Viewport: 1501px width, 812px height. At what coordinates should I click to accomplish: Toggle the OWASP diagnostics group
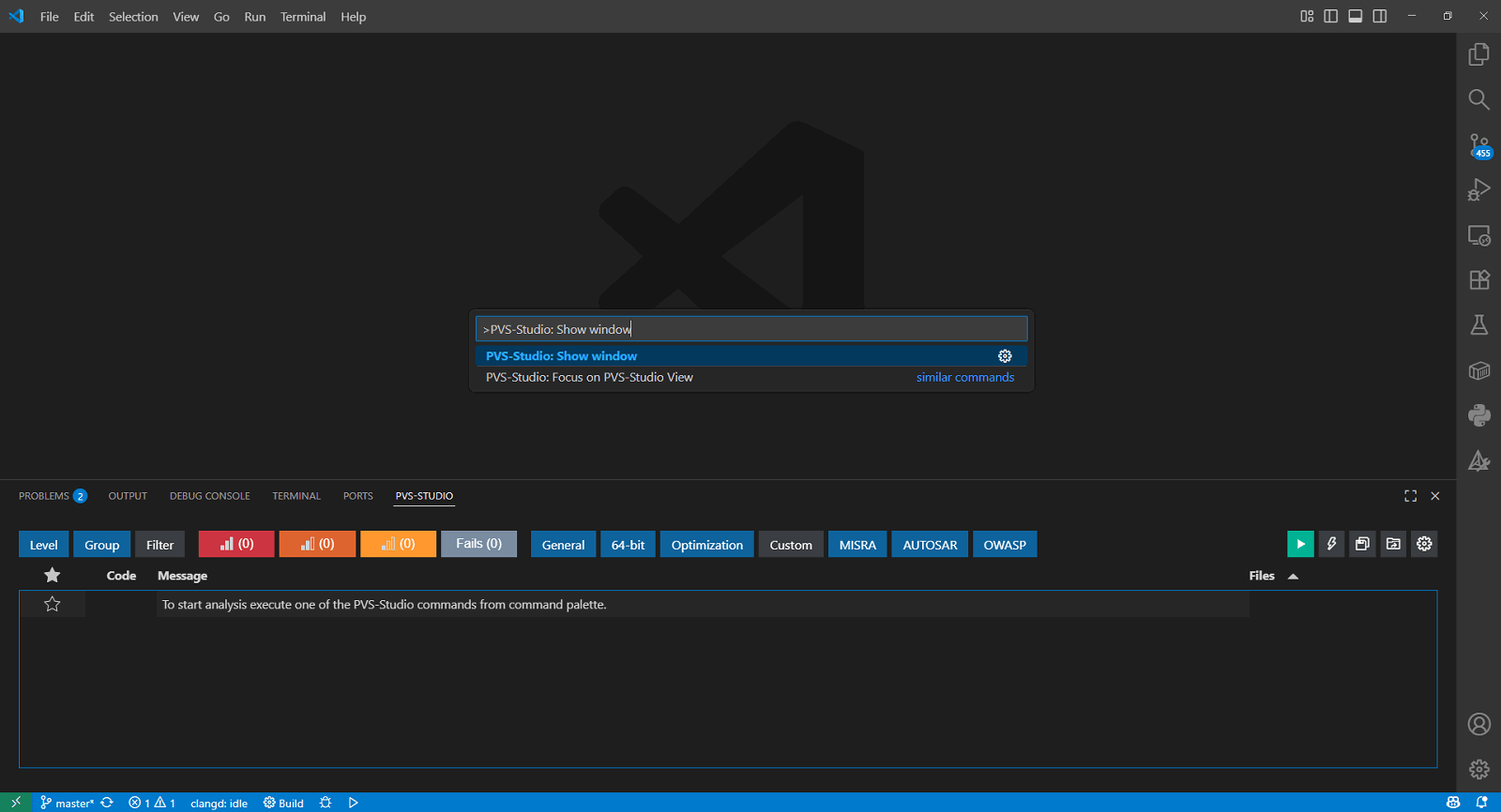[x=1005, y=545]
